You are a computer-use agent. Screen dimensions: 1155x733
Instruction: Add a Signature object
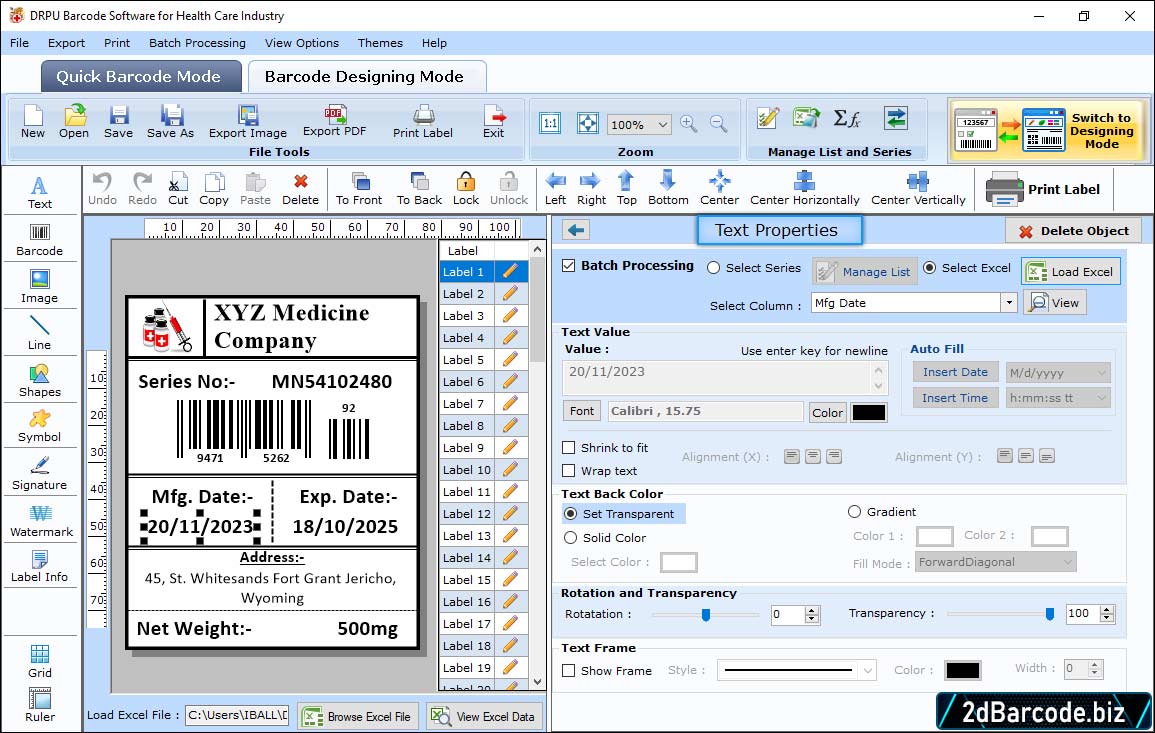40,474
